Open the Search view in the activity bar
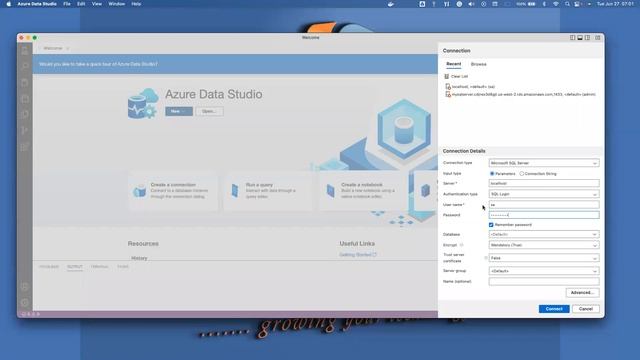The height and width of the screenshot is (360, 640). [25, 66]
